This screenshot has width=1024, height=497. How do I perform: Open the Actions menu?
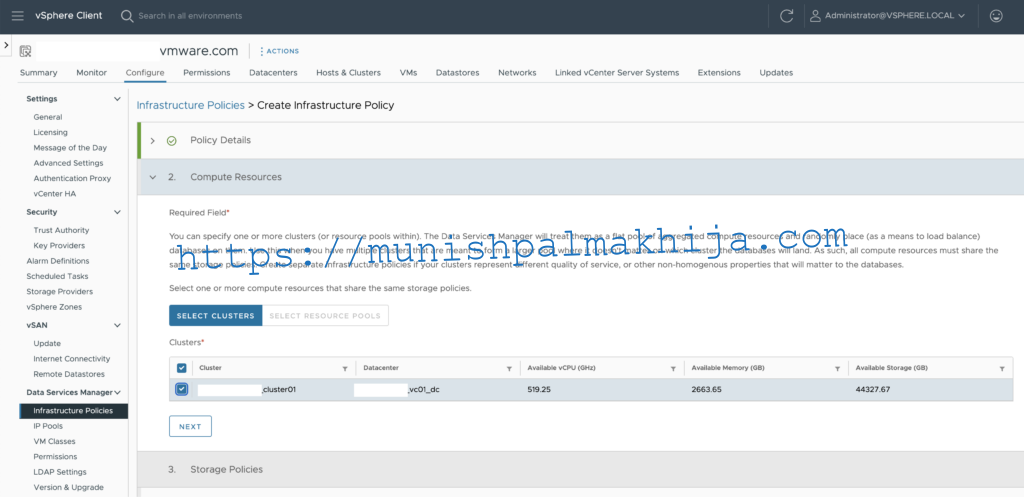280,51
